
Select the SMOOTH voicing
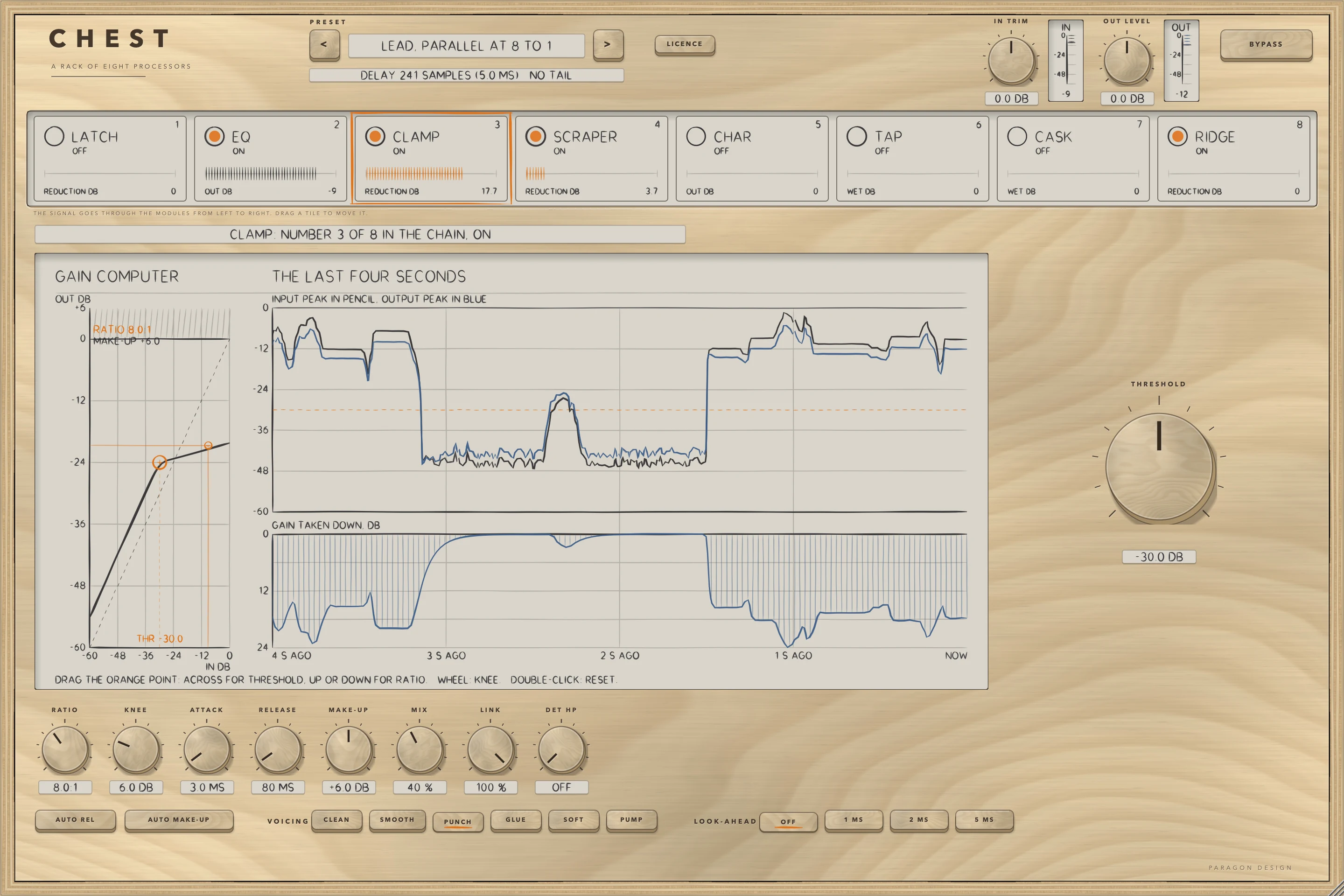pyautogui.click(x=397, y=820)
